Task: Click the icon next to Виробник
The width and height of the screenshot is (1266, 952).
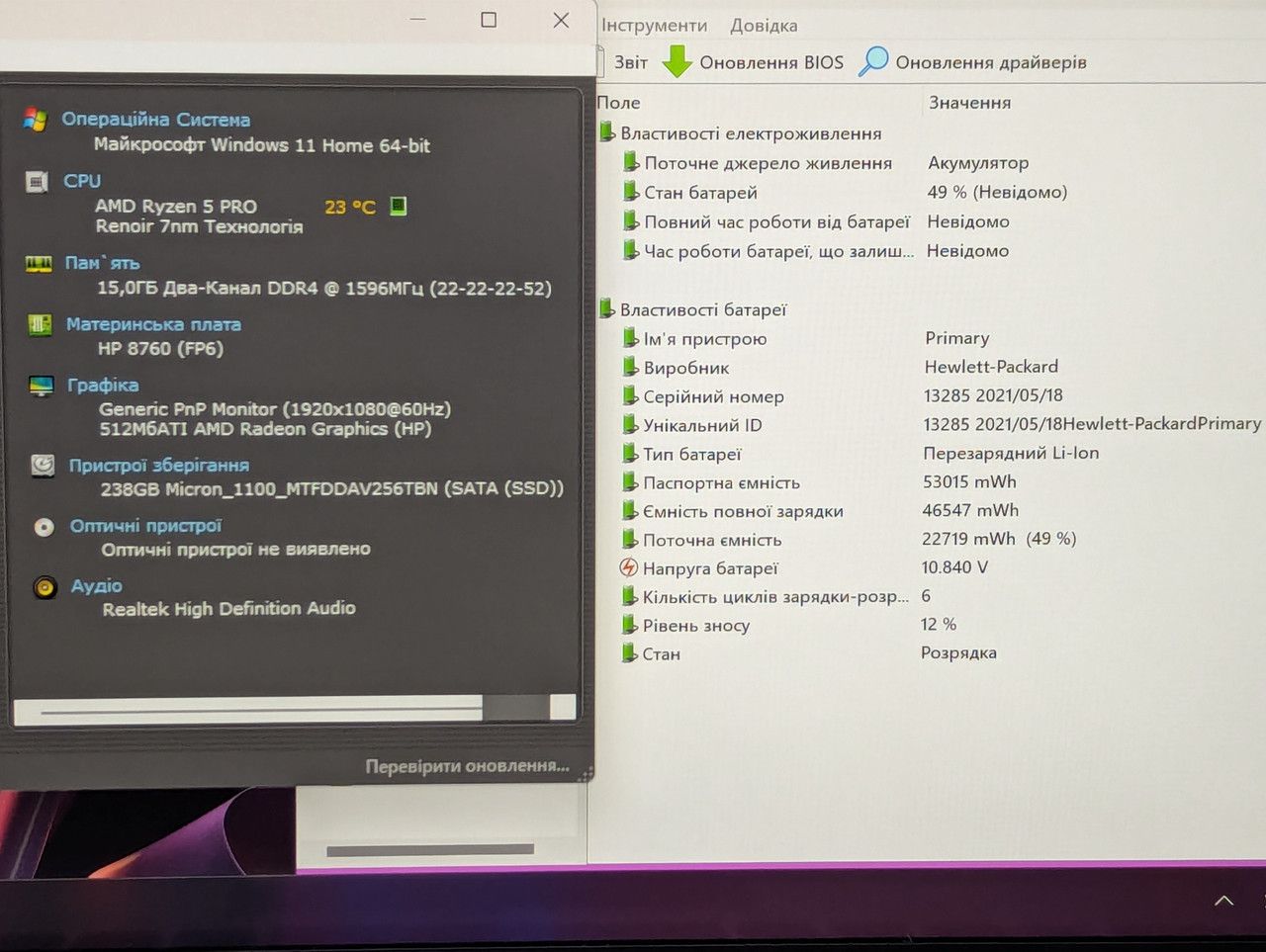Action: pos(630,367)
